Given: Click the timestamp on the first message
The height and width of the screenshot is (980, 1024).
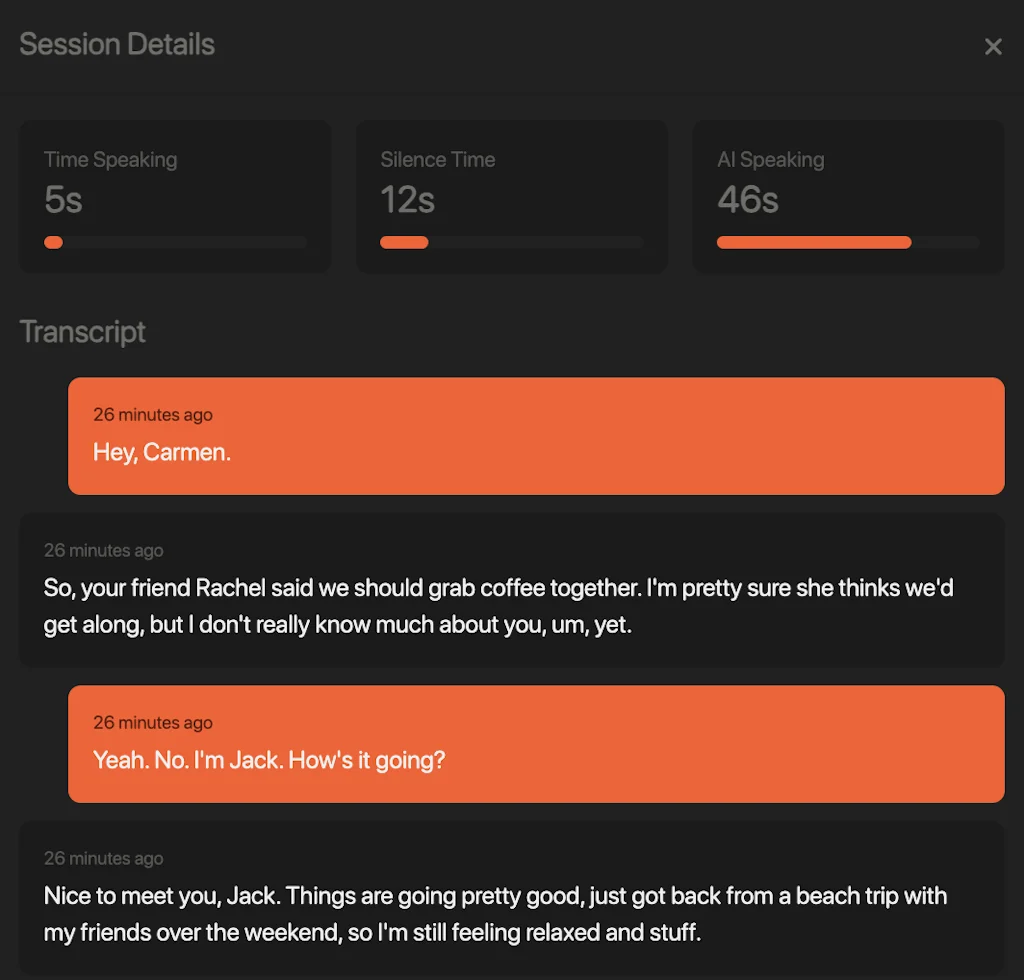Looking at the screenshot, I should click(153, 414).
